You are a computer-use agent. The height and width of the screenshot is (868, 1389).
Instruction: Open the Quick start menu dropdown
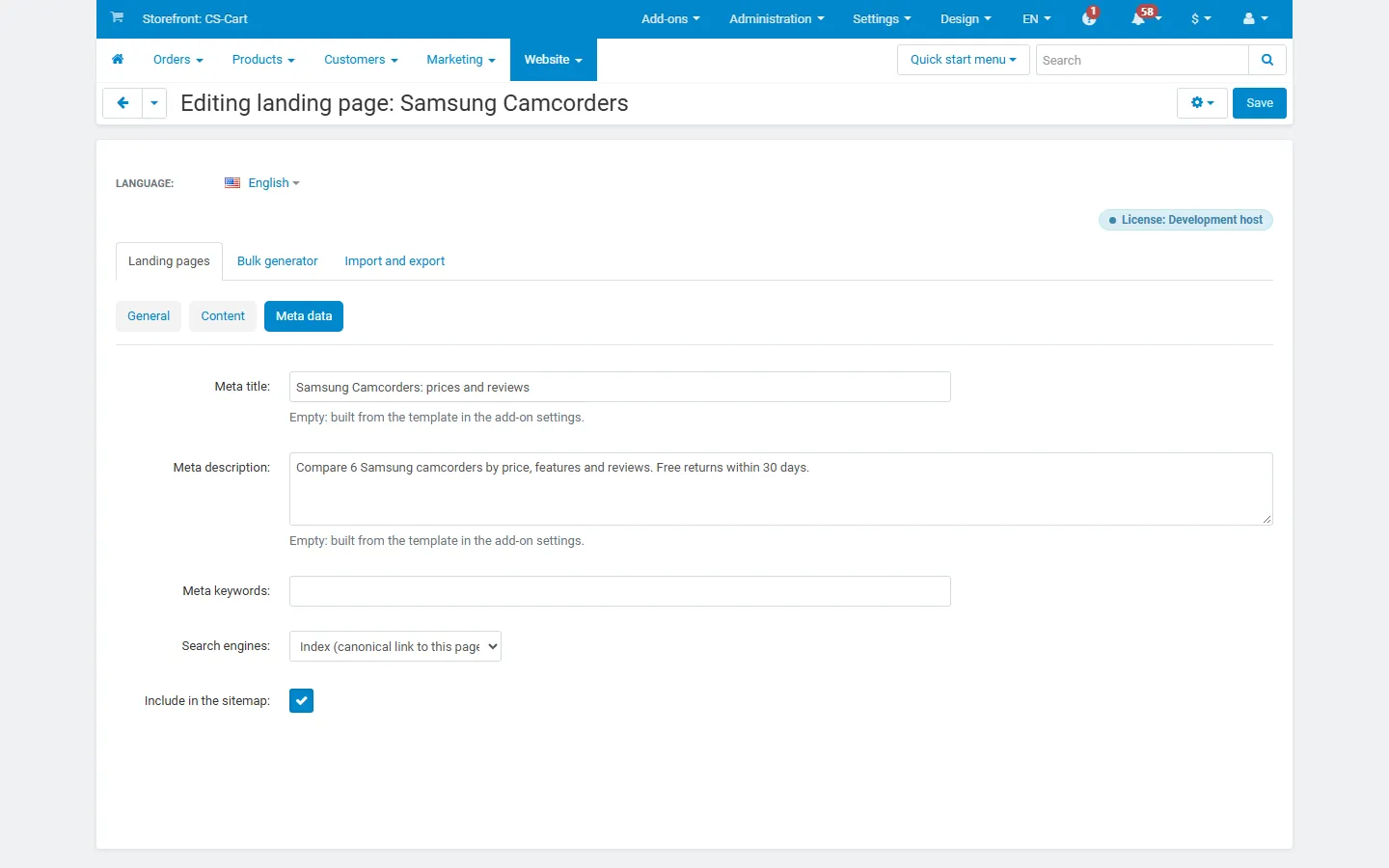coord(963,60)
